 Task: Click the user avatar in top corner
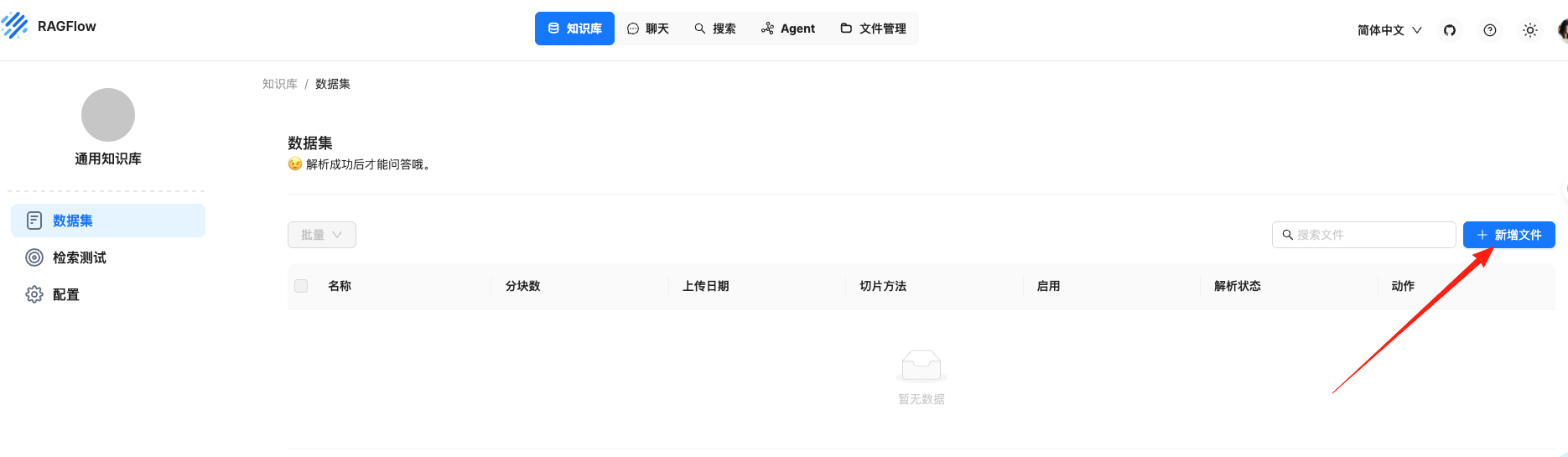(x=1562, y=30)
